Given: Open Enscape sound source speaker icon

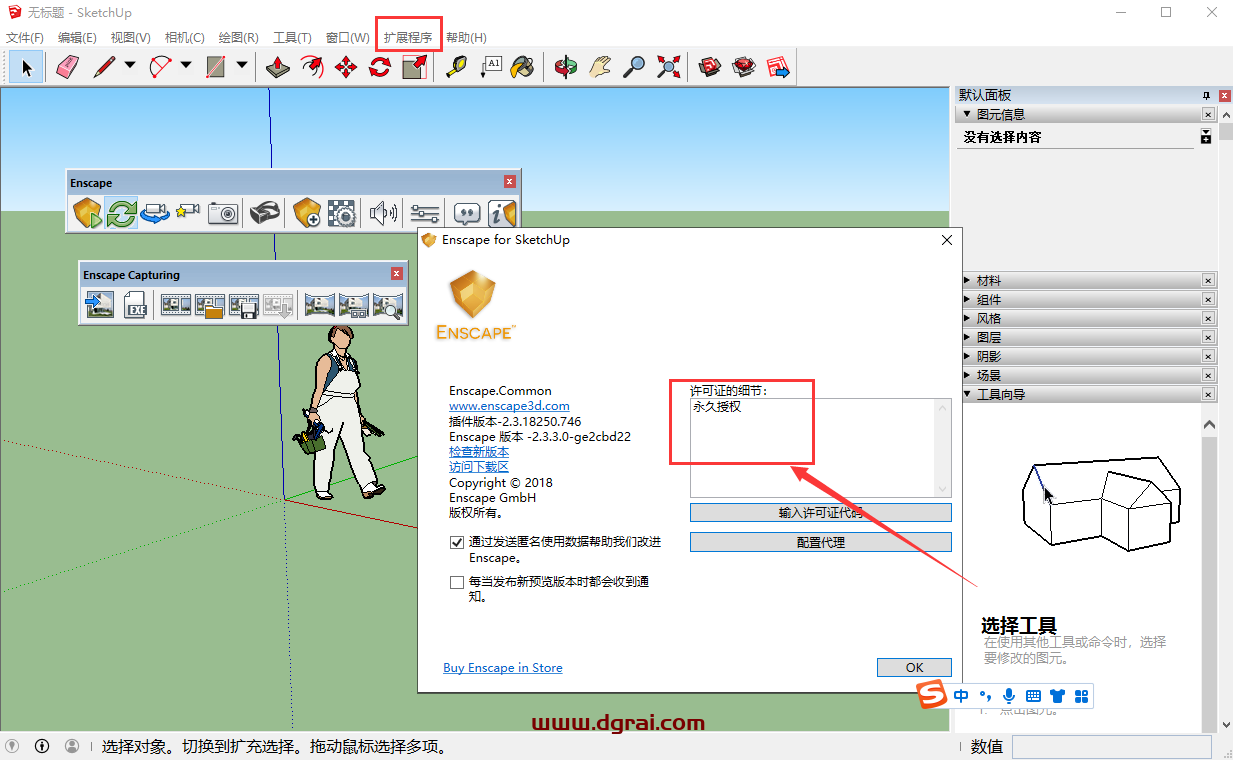Looking at the screenshot, I should click(x=383, y=212).
